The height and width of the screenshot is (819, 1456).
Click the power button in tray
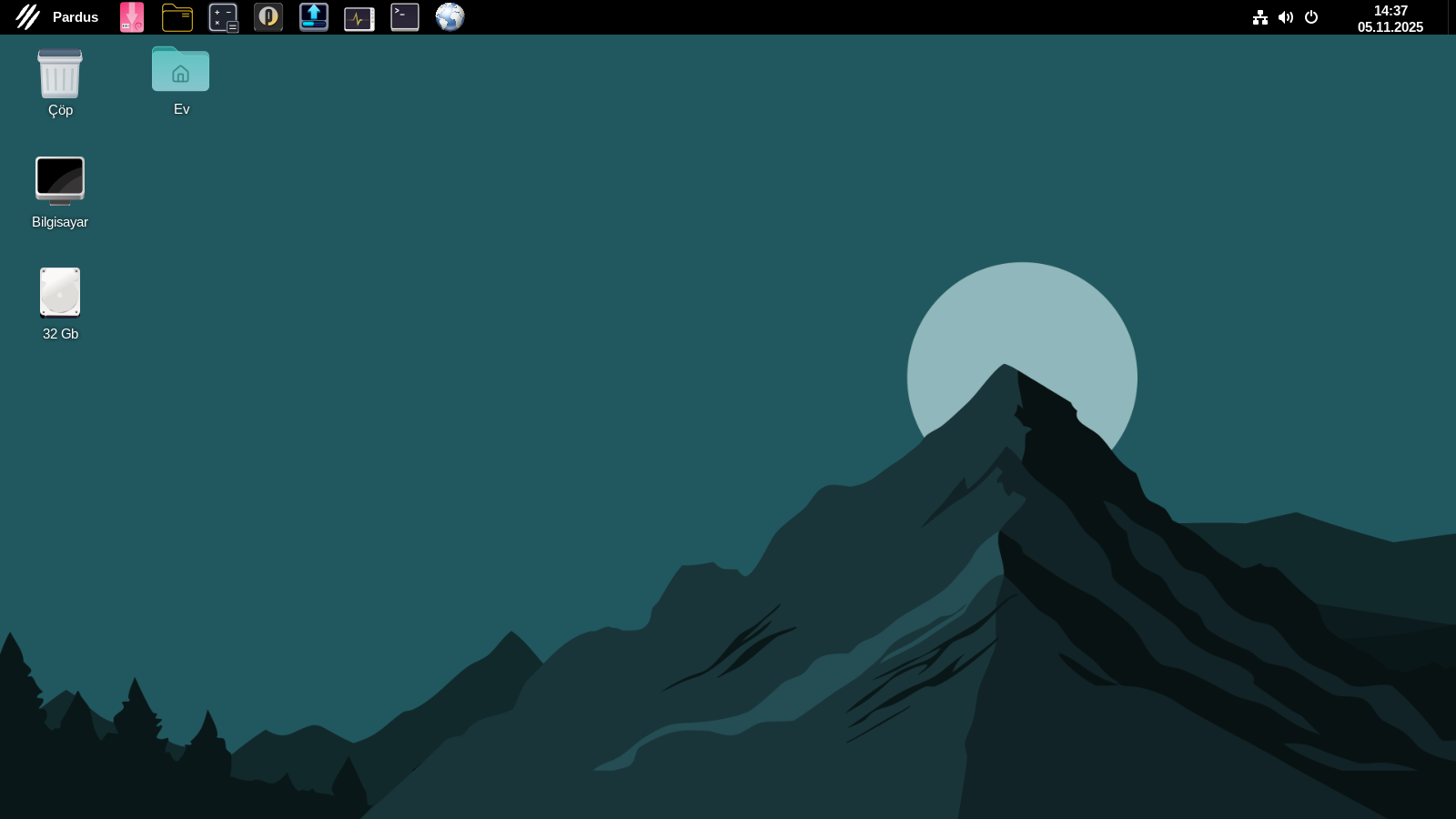point(1311,17)
